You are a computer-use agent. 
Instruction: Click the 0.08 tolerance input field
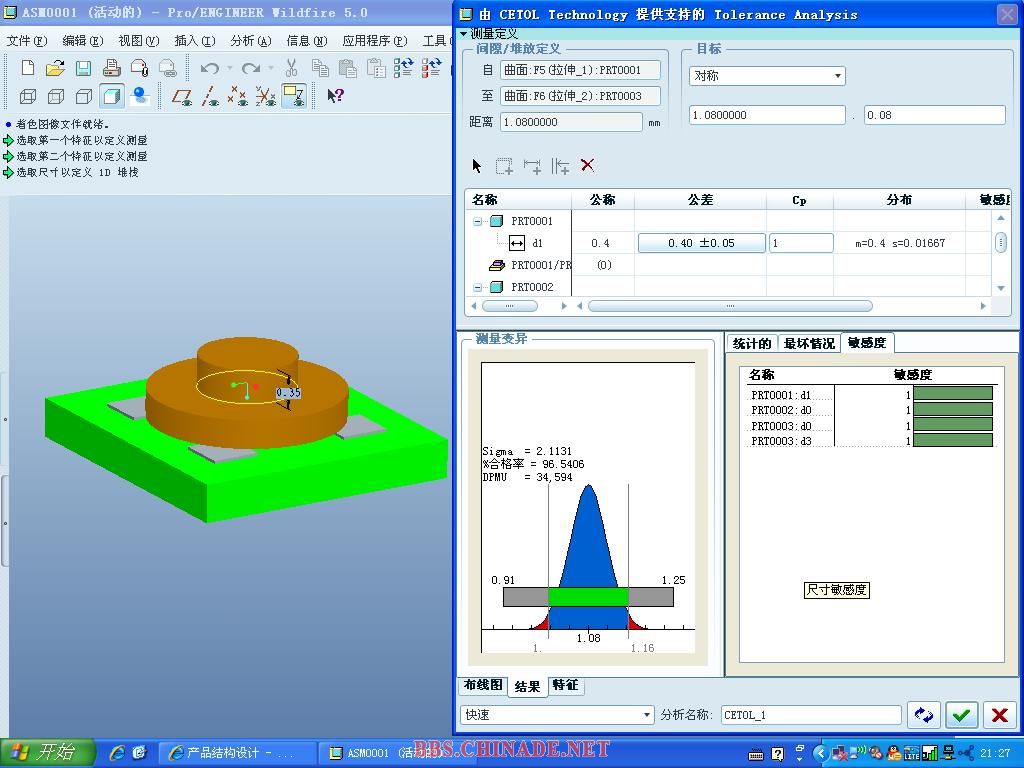click(x=935, y=115)
